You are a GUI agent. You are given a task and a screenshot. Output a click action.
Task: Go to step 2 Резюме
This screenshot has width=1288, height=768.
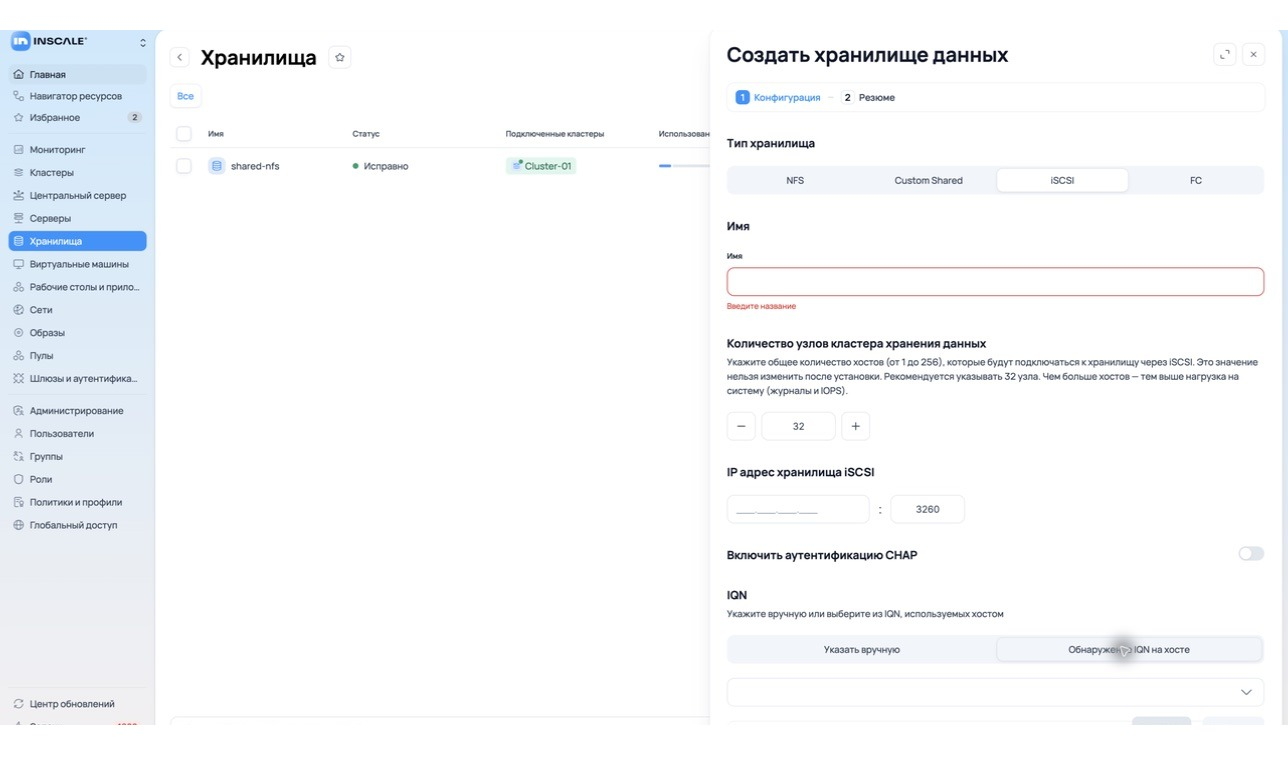pos(868,97)
